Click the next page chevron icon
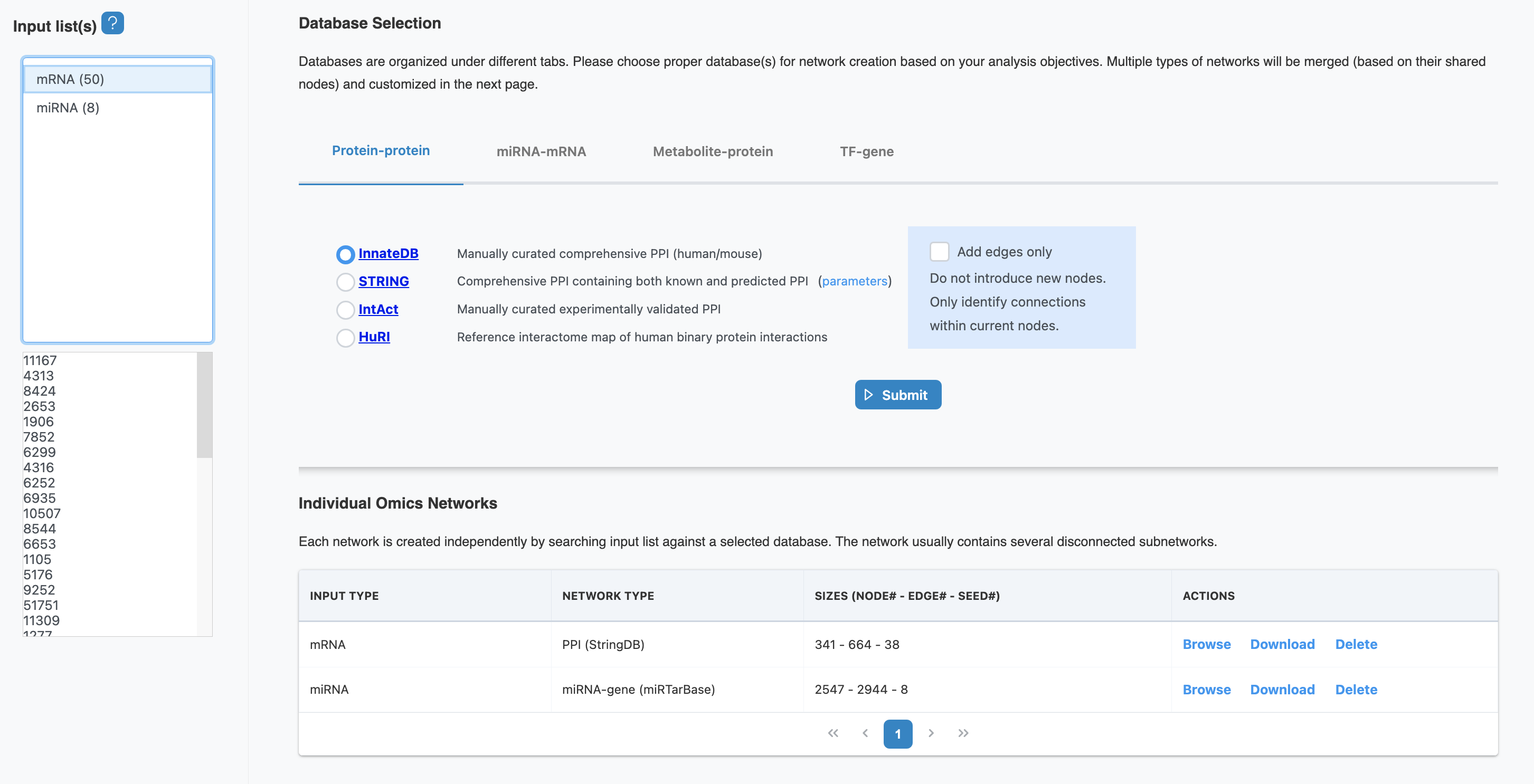Viewport: 1534px width, 784px height. click(x=931, y=733)
